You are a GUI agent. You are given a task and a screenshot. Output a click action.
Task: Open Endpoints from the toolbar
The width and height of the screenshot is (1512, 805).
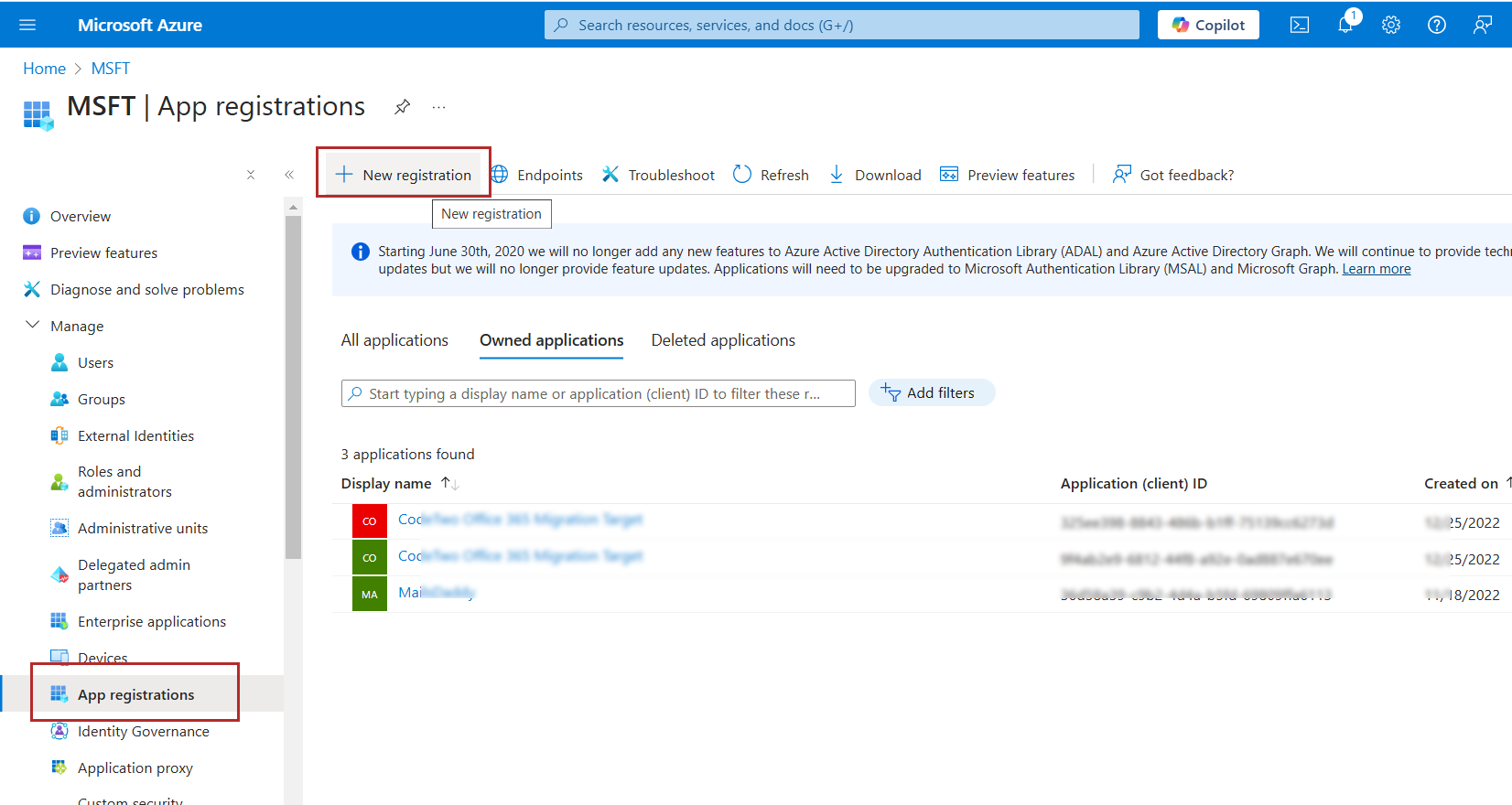point(537,175)
